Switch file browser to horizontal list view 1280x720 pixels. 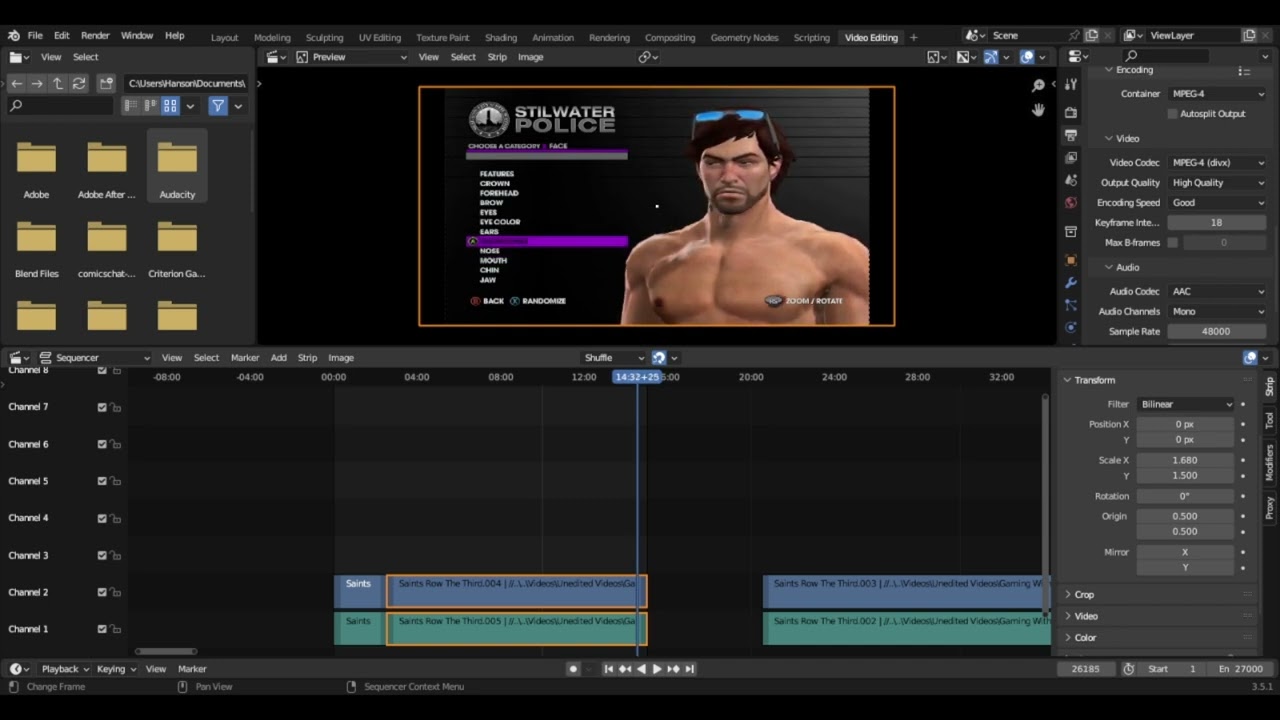(x=150, y=105)
